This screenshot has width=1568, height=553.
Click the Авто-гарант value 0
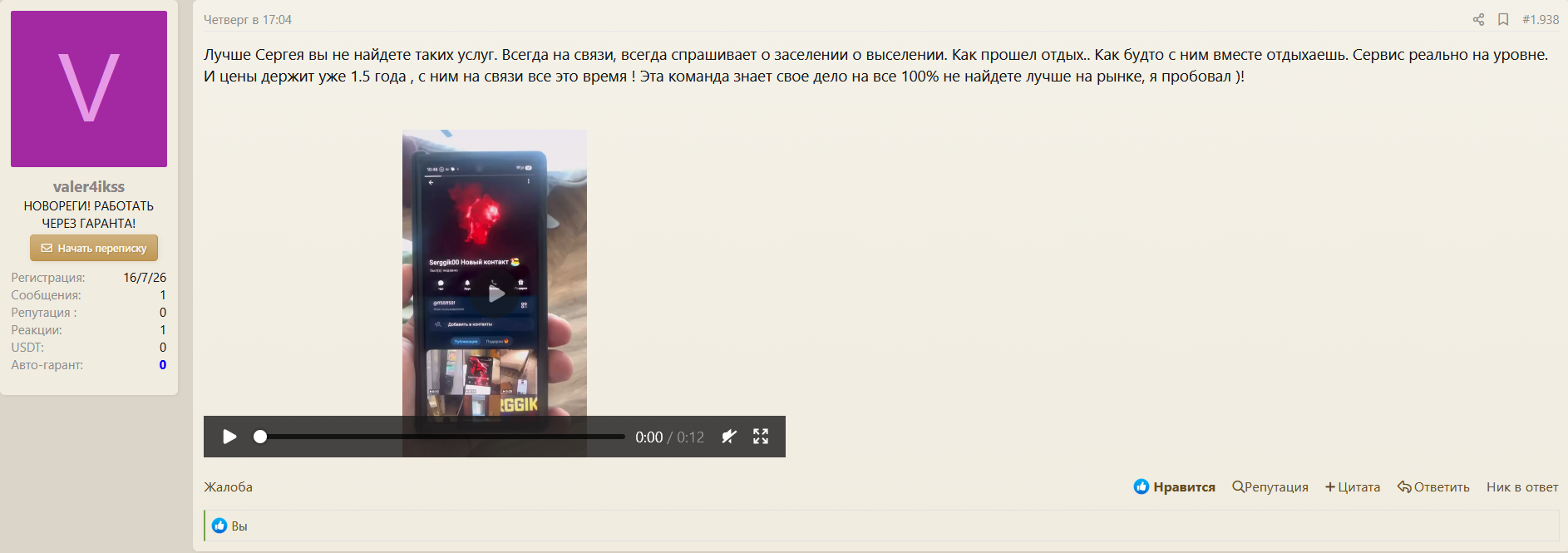coord(163,365)
